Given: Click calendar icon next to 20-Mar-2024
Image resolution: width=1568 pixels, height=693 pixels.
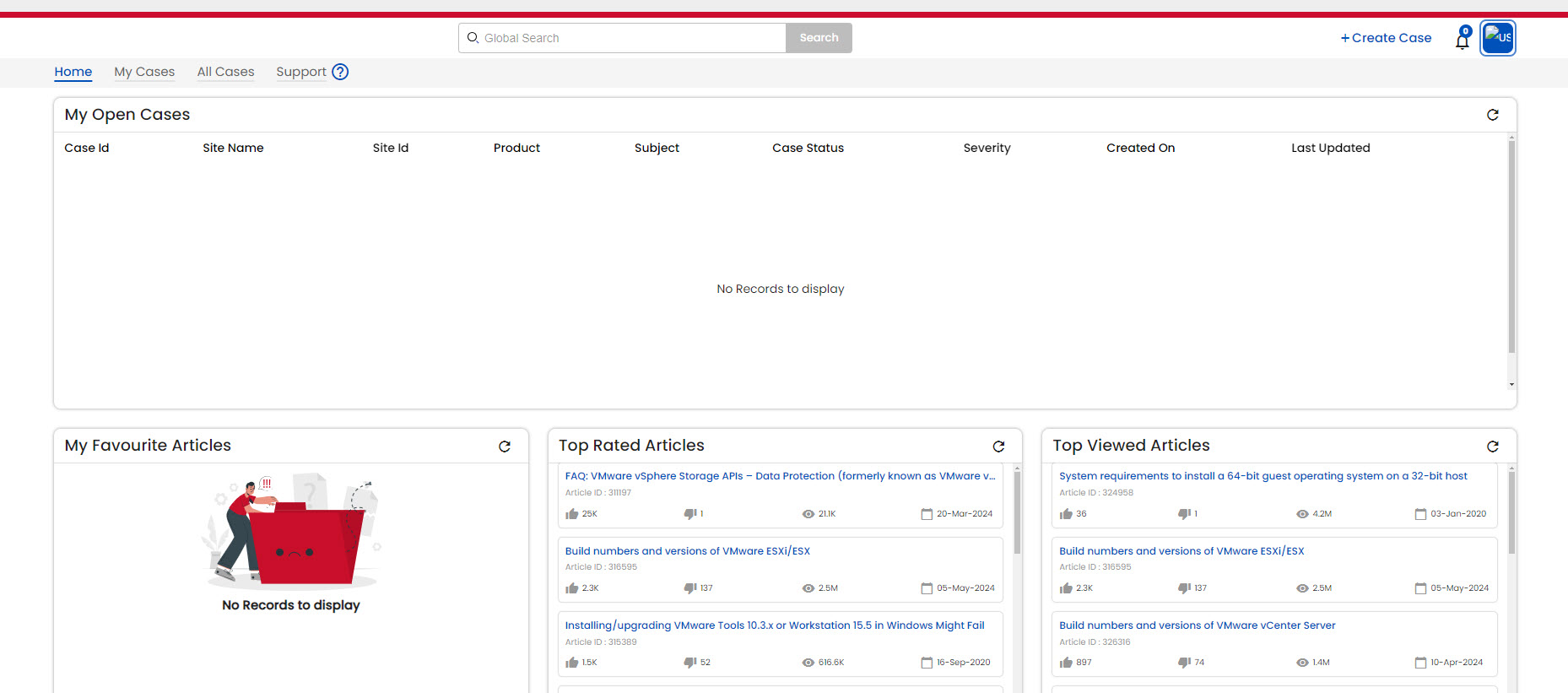Looking at the screenshot, I should (x=927, y=514).
